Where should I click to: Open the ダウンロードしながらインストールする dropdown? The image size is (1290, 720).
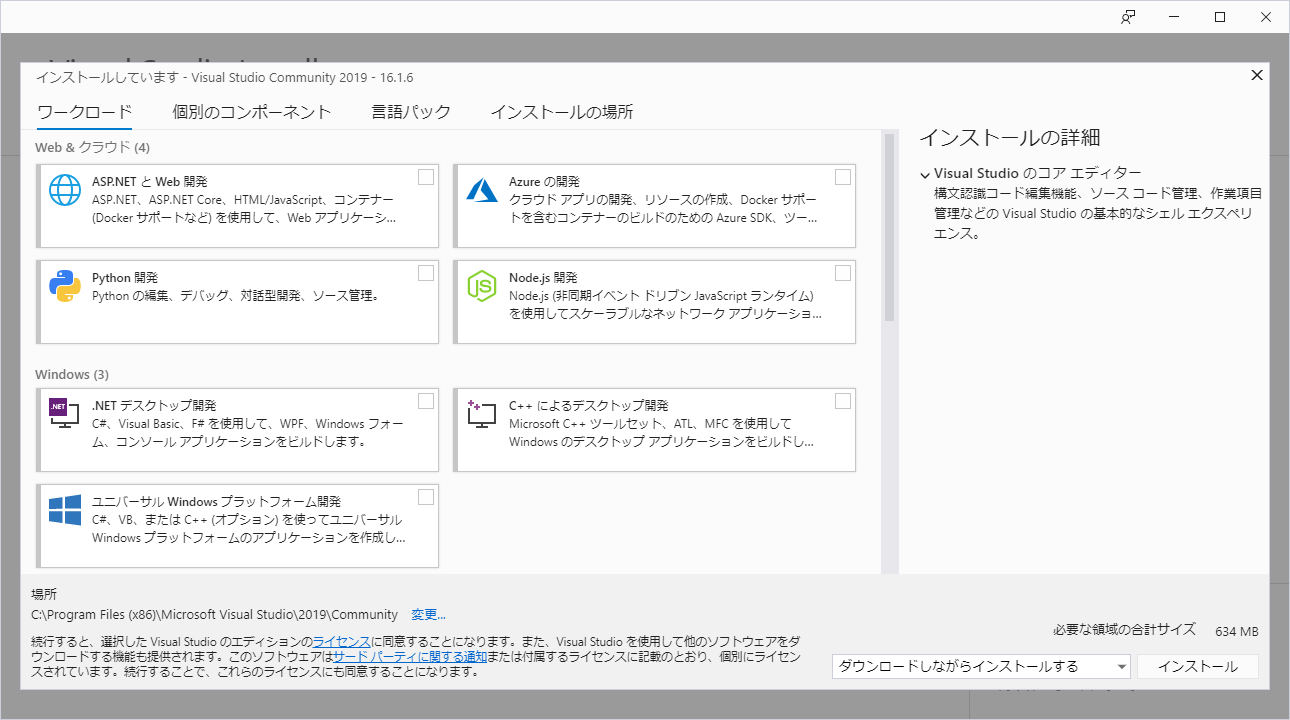coord(981,667)
